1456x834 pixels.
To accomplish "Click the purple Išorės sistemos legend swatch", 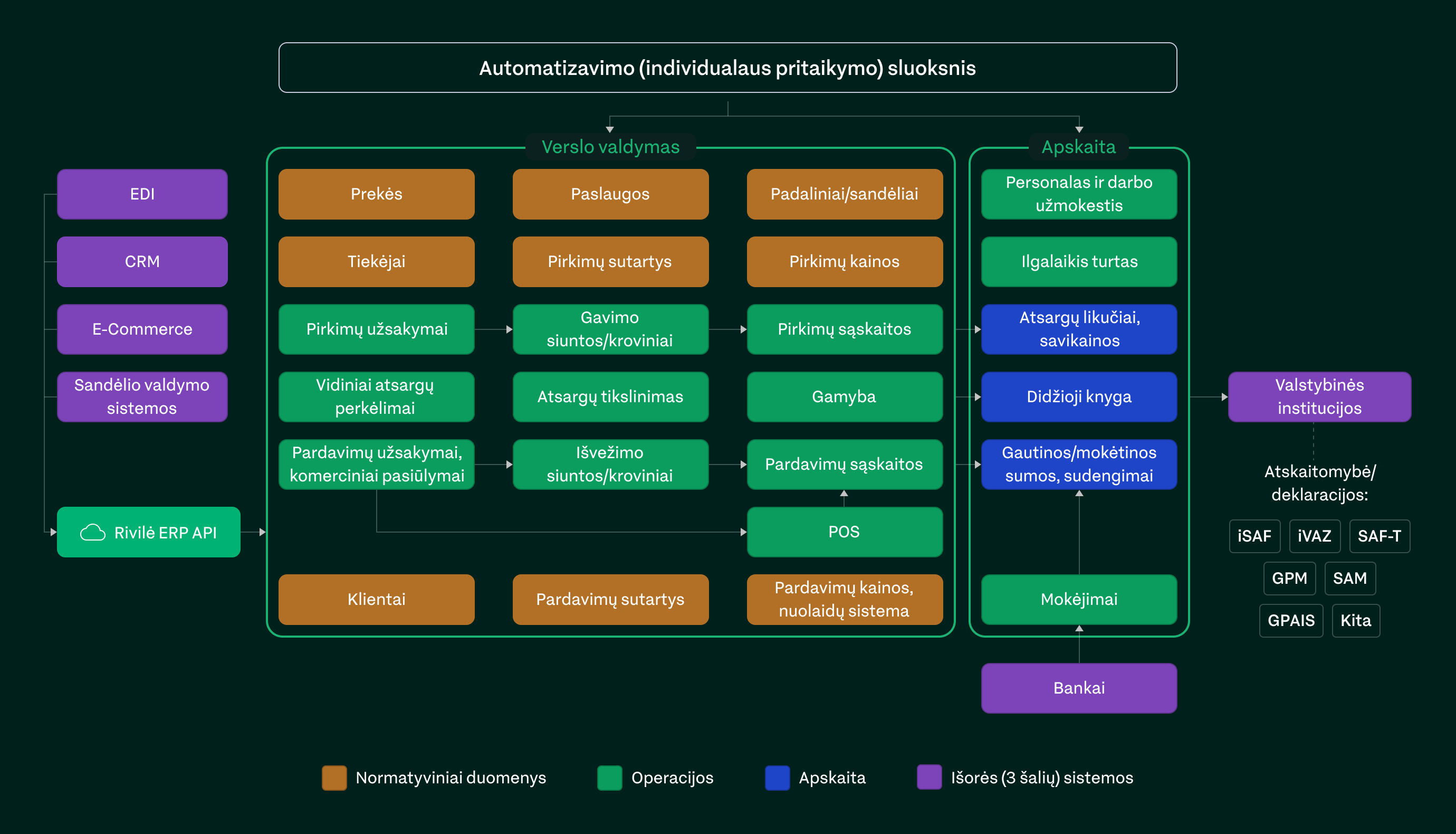I will (929, 778).
